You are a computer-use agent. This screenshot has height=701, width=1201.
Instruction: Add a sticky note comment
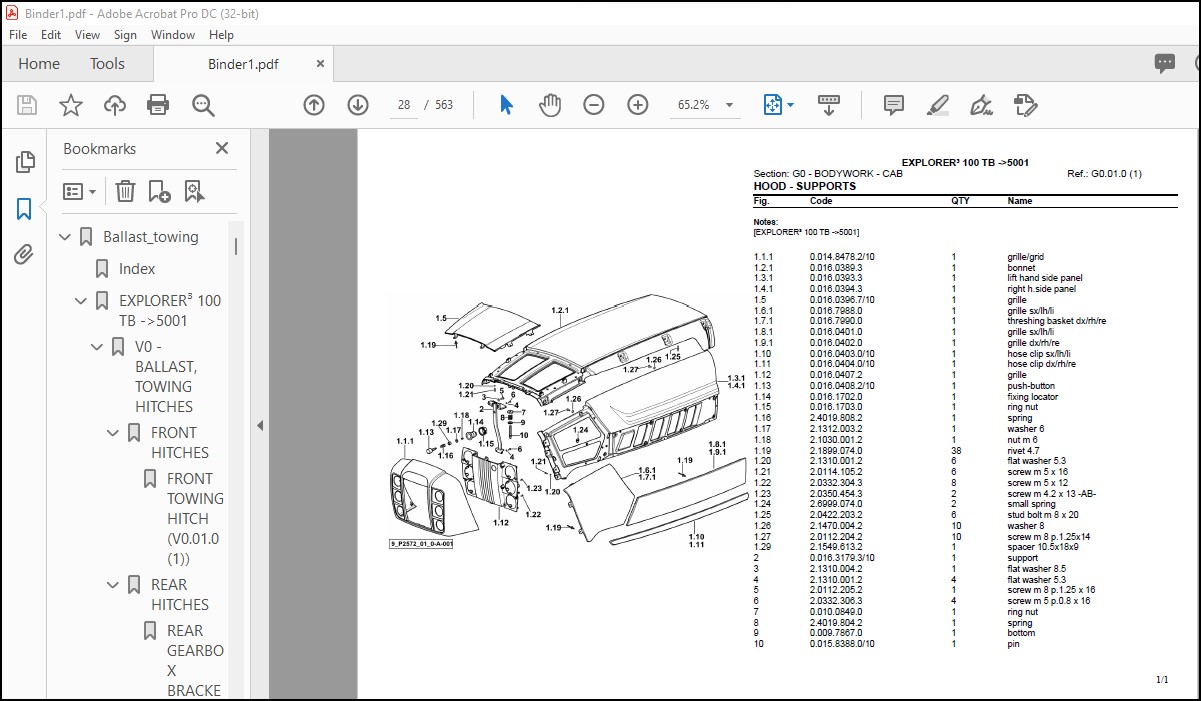coord(894,105)
